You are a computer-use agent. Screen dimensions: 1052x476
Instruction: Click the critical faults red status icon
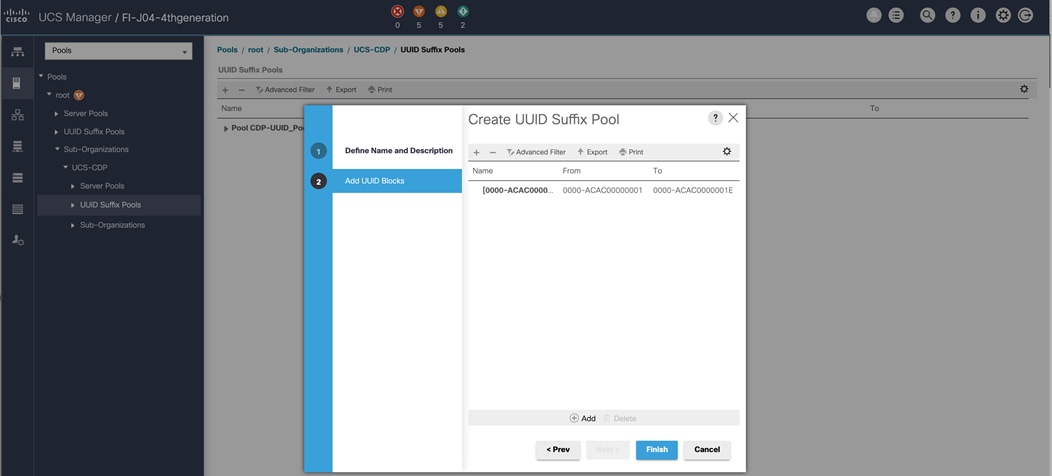(397, 11)
